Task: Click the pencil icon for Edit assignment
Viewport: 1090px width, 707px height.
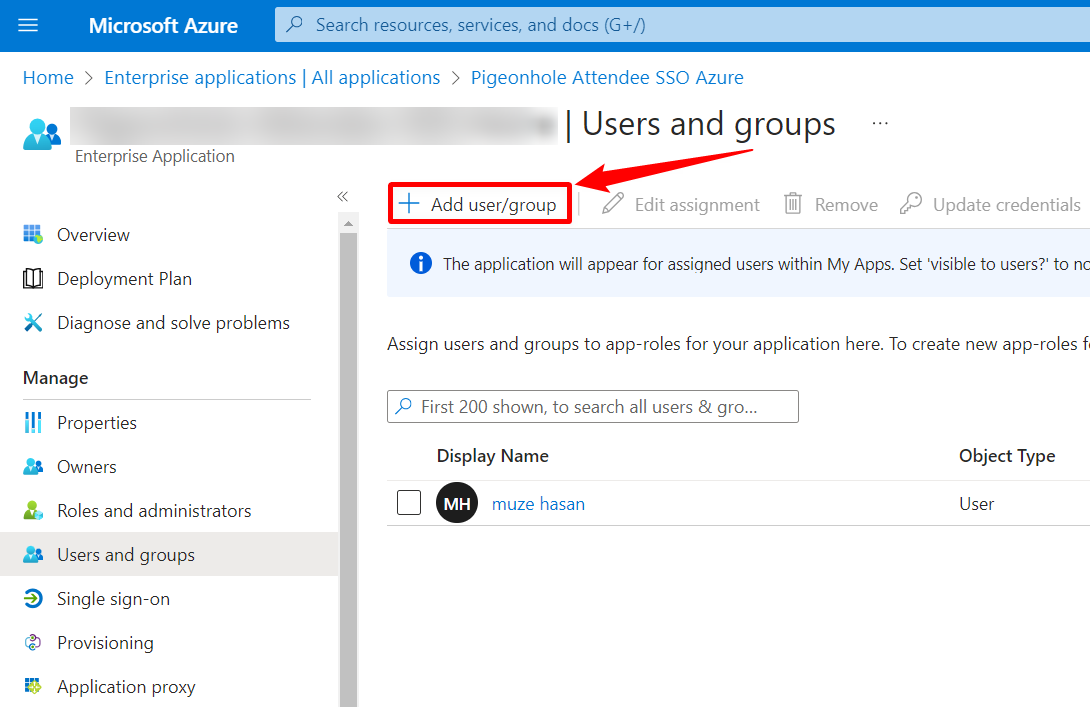Action: click(x=612, y=204)
